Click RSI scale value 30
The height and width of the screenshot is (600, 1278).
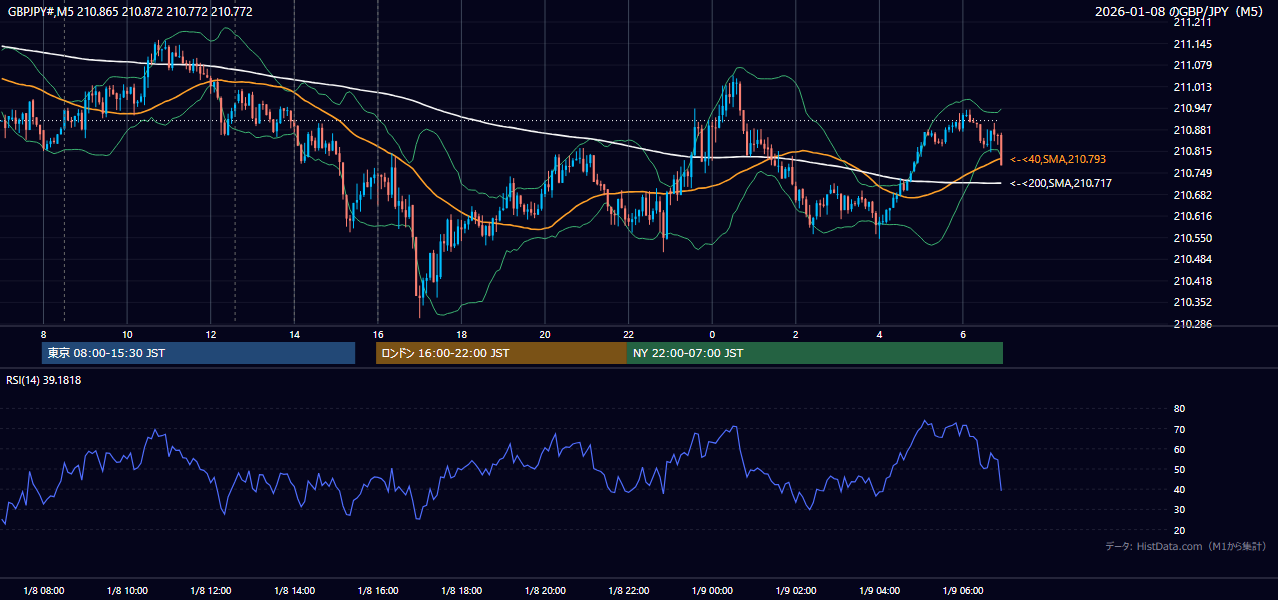tap(1179, 509)
